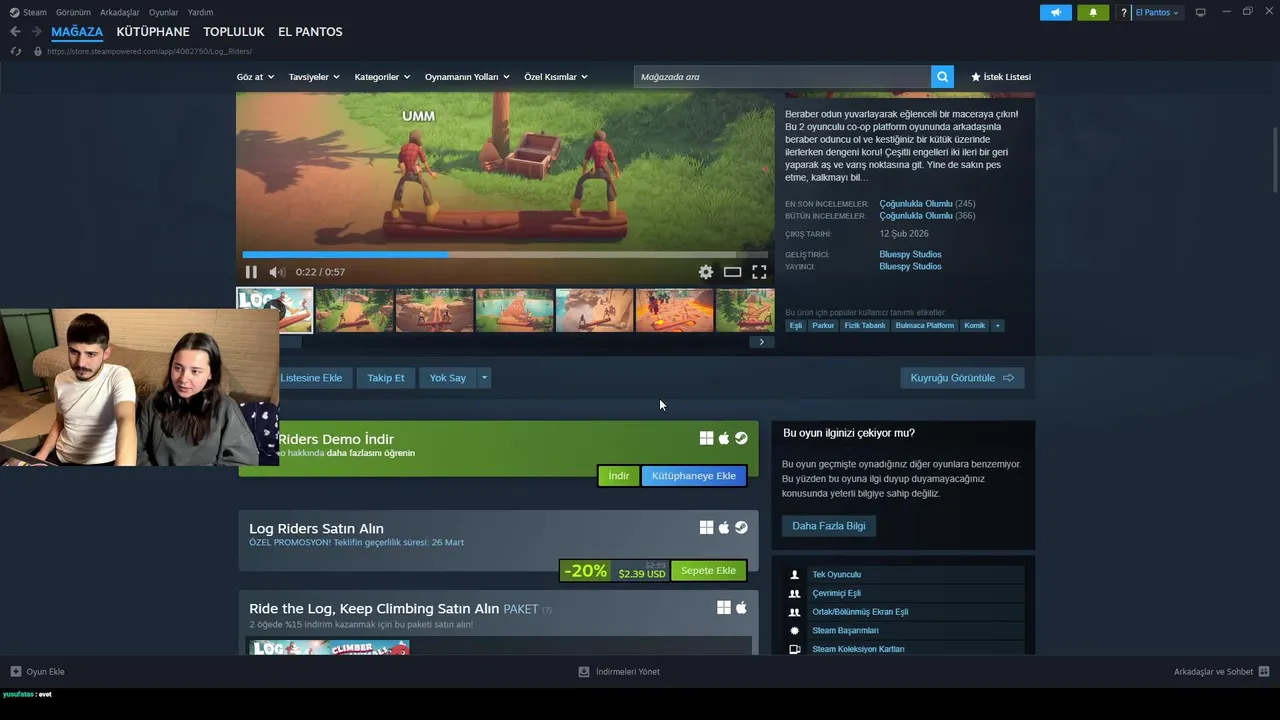
Task: Click Kütüphaneye Ekle button
Action: pyautogui.click(x=694, y=476)
